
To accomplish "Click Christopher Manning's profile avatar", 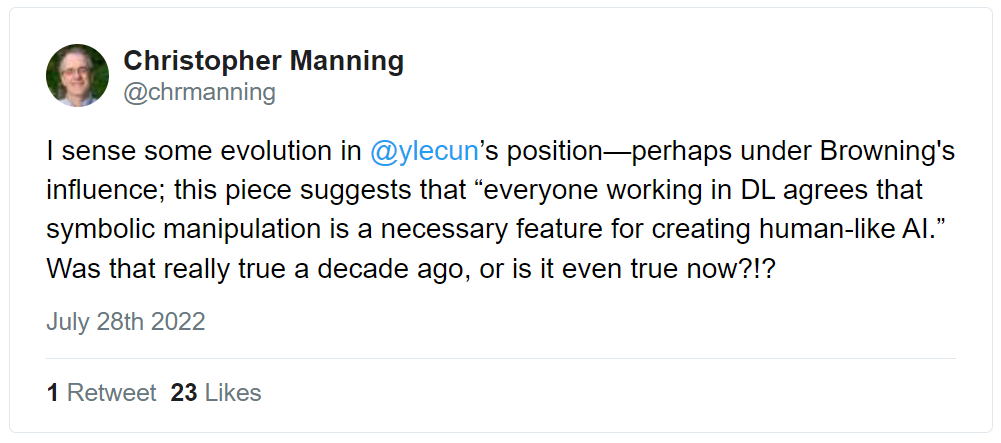I will click(x=77, y=75).
